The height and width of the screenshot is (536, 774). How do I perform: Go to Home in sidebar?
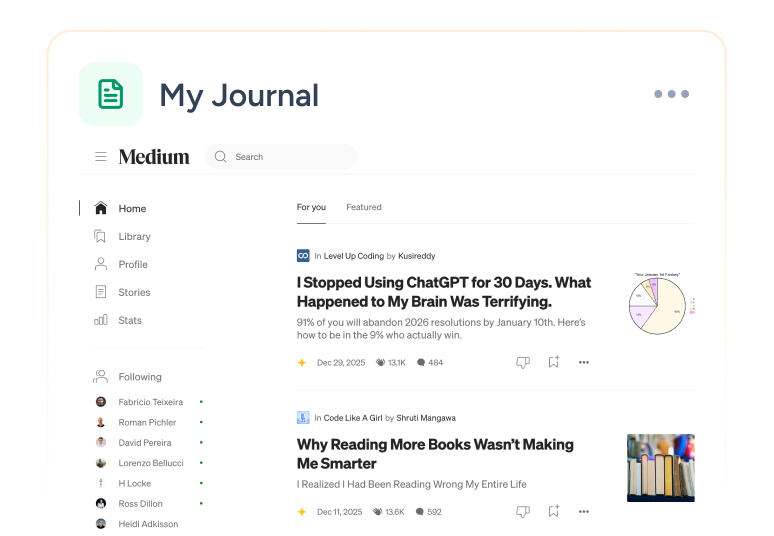coord(132,208)
